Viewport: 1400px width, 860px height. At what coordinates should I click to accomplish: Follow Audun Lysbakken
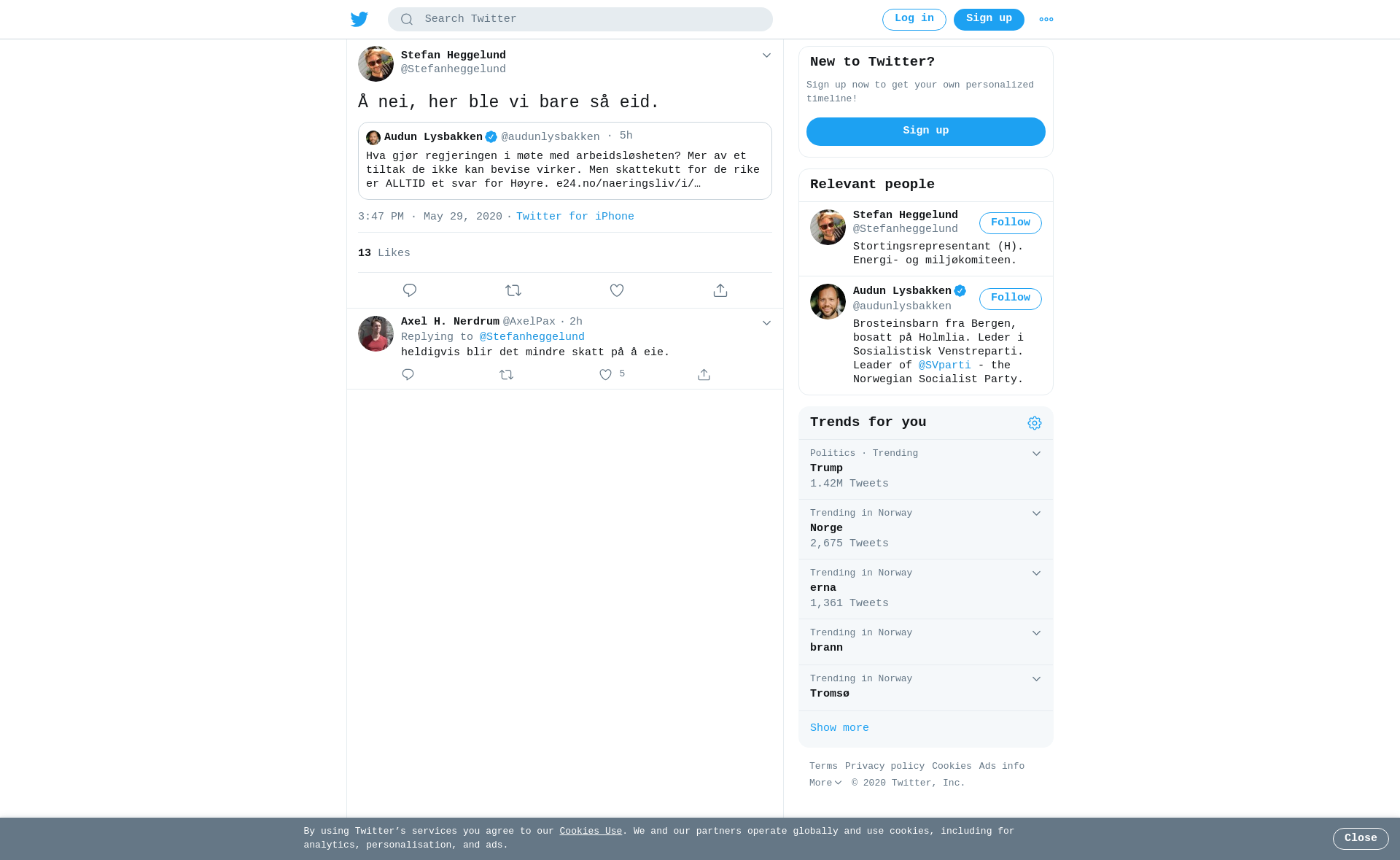[x=1011, y=299]
